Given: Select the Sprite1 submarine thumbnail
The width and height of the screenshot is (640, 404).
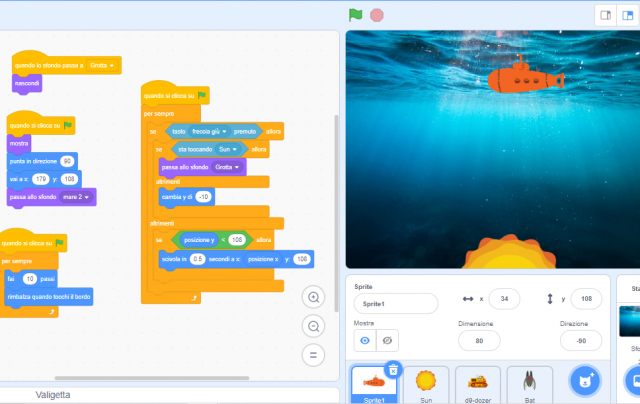Looking at the screenshot, I should (x=374, y=385).
